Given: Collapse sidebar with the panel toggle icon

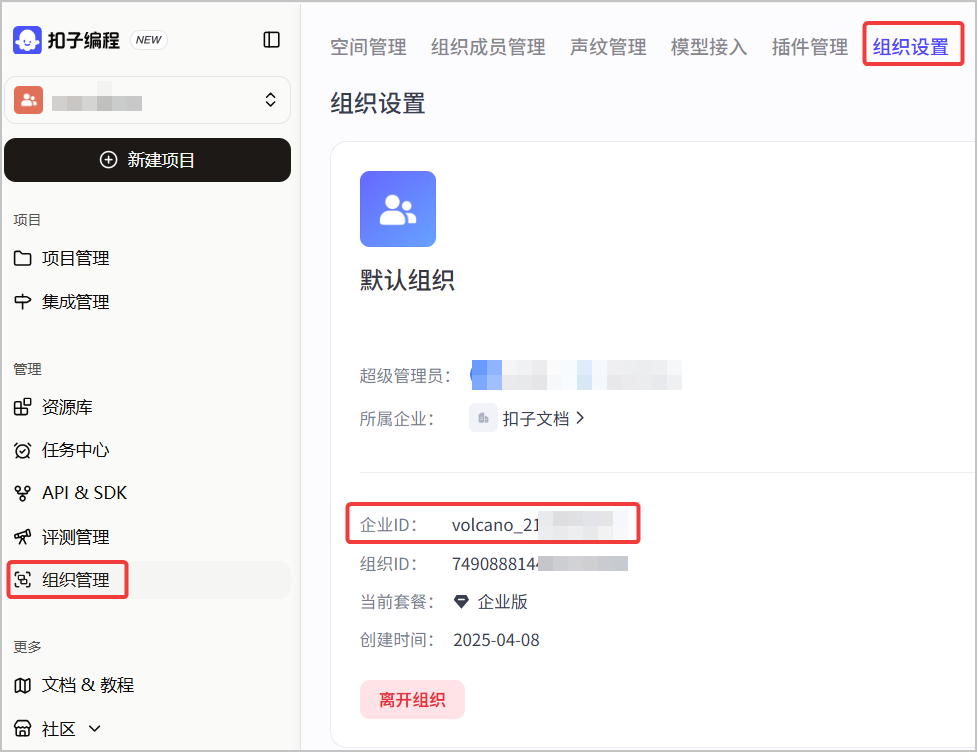Looking at the screenshot, I should (271, 40).
